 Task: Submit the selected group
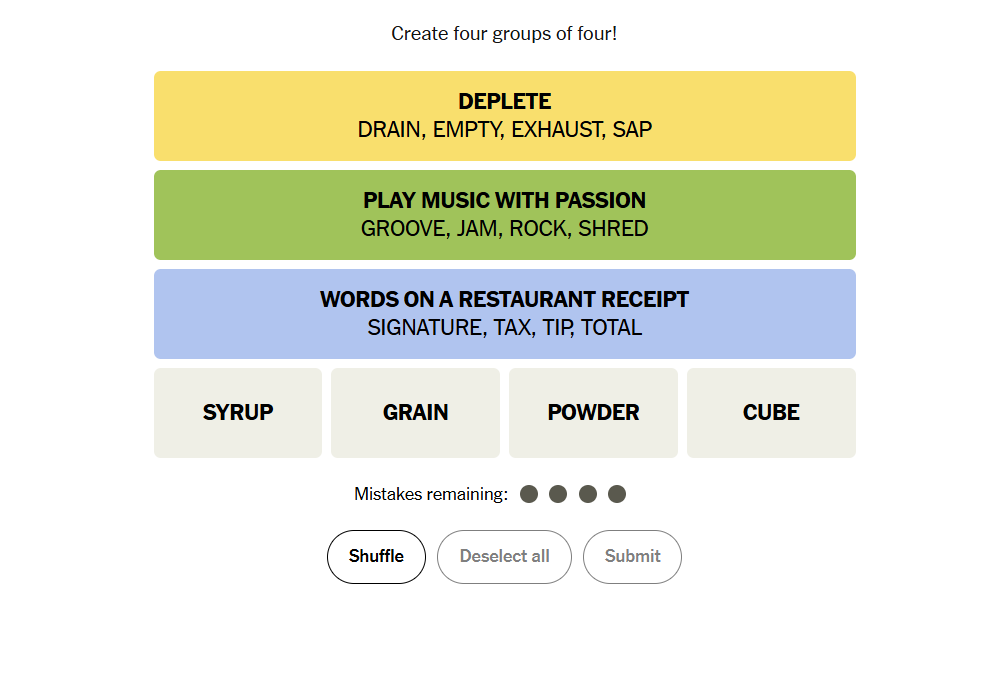tap(633, 557)
